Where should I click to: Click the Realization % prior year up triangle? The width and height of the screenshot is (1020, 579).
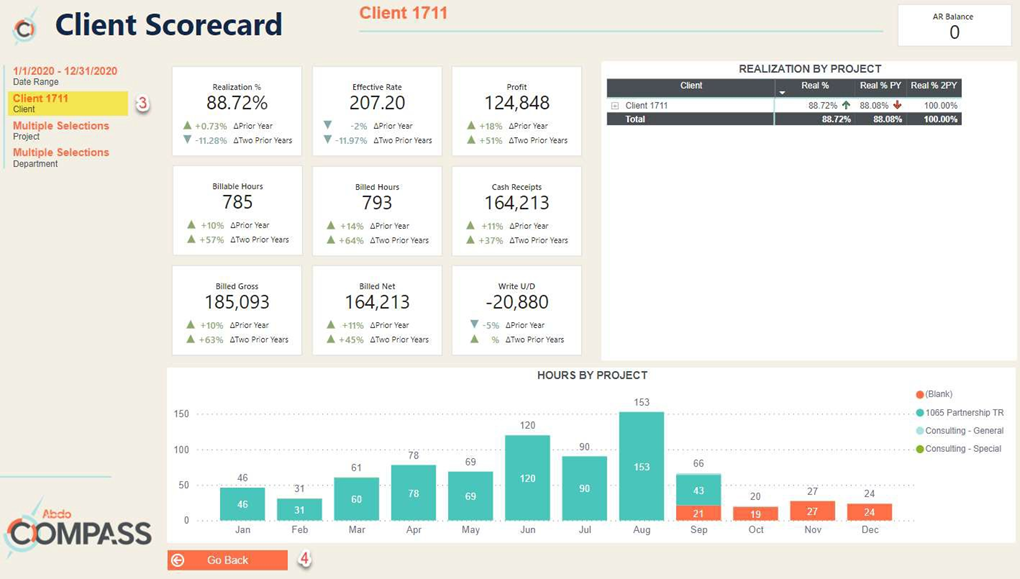point(187,126)
